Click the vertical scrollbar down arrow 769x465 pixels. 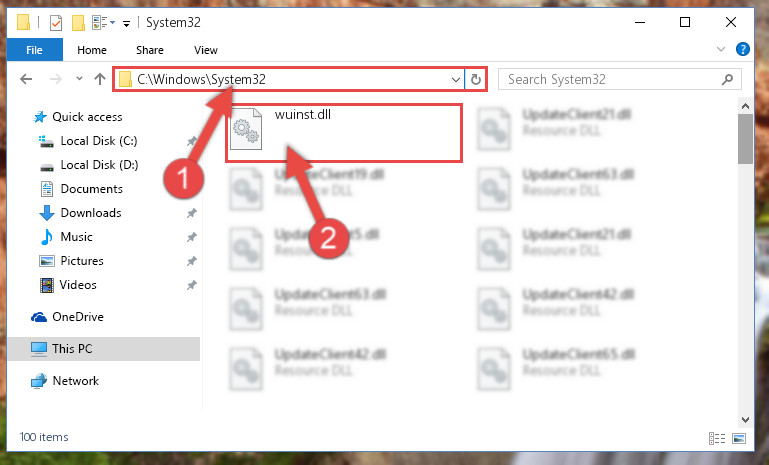click(745, 420)
